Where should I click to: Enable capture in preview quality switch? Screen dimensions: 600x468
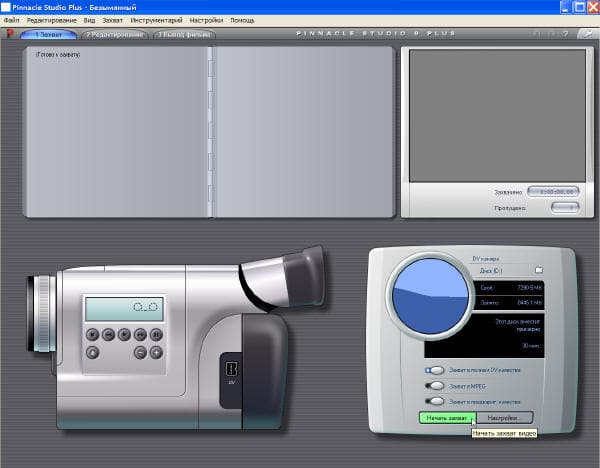pos(435,401)
